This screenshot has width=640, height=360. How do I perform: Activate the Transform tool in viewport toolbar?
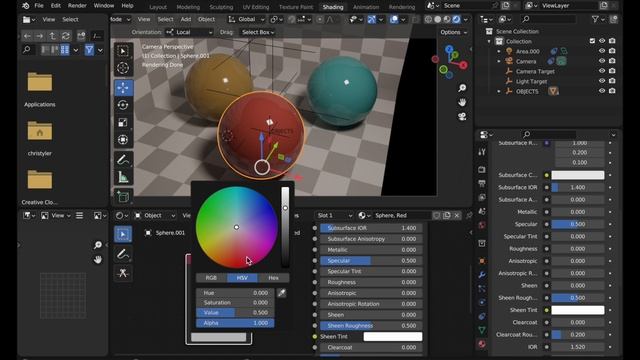(123, 140)
